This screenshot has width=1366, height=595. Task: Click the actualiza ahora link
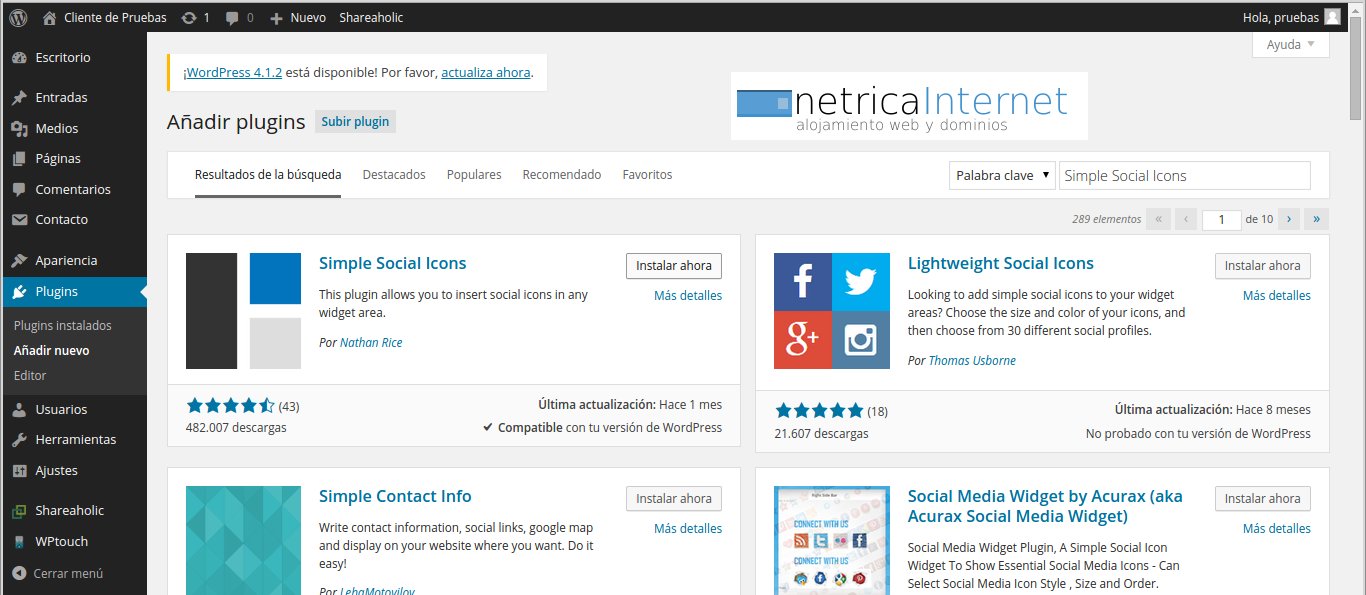486,72
